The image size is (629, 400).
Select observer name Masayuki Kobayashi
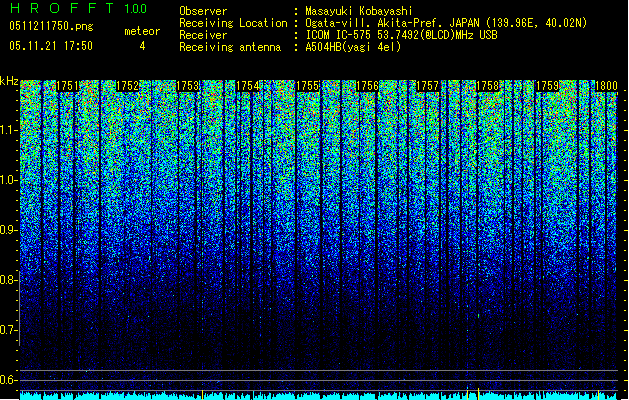click(359, 11)
